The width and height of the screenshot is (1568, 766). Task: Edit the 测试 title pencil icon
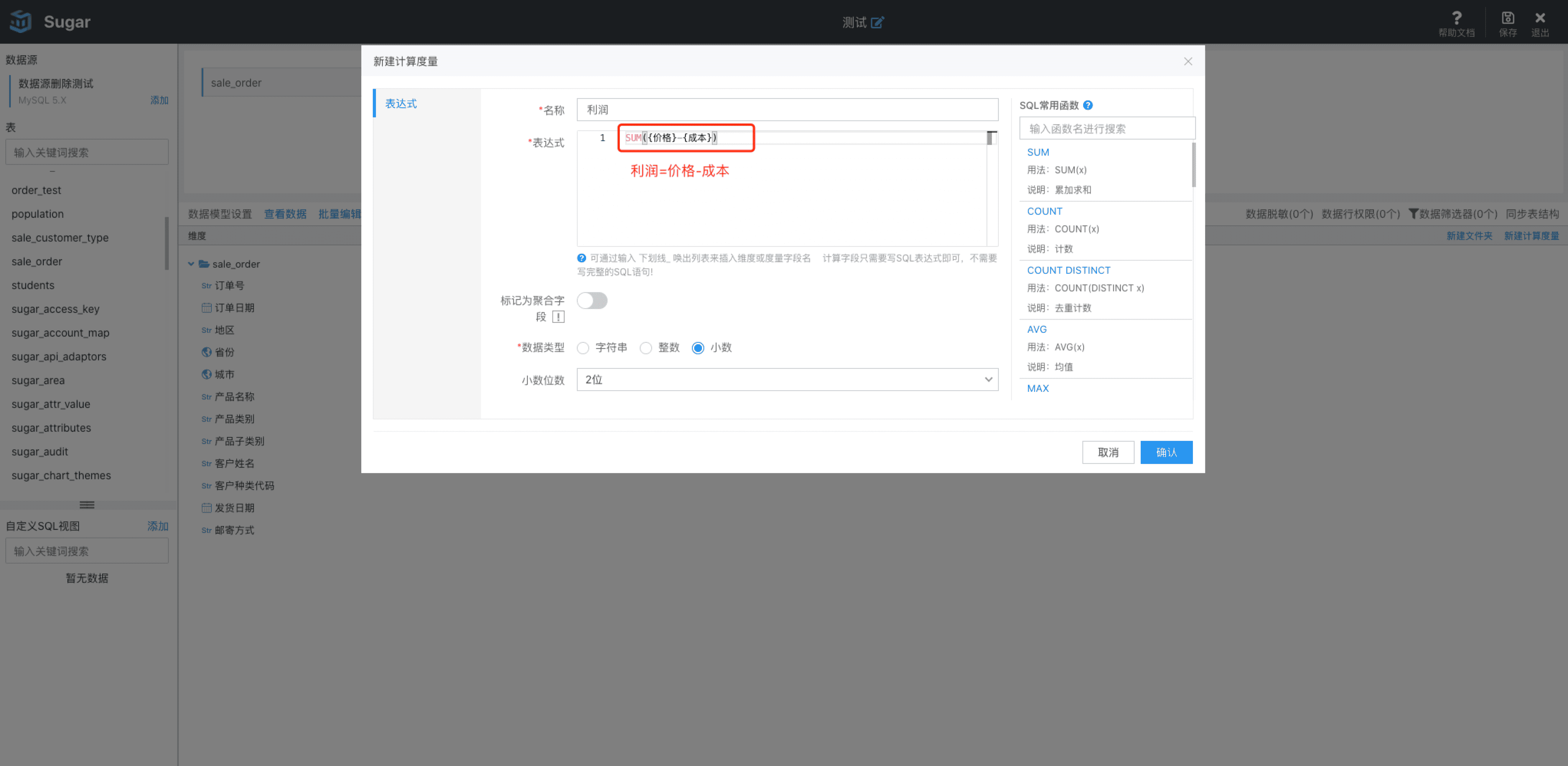[x=877, y=23]
